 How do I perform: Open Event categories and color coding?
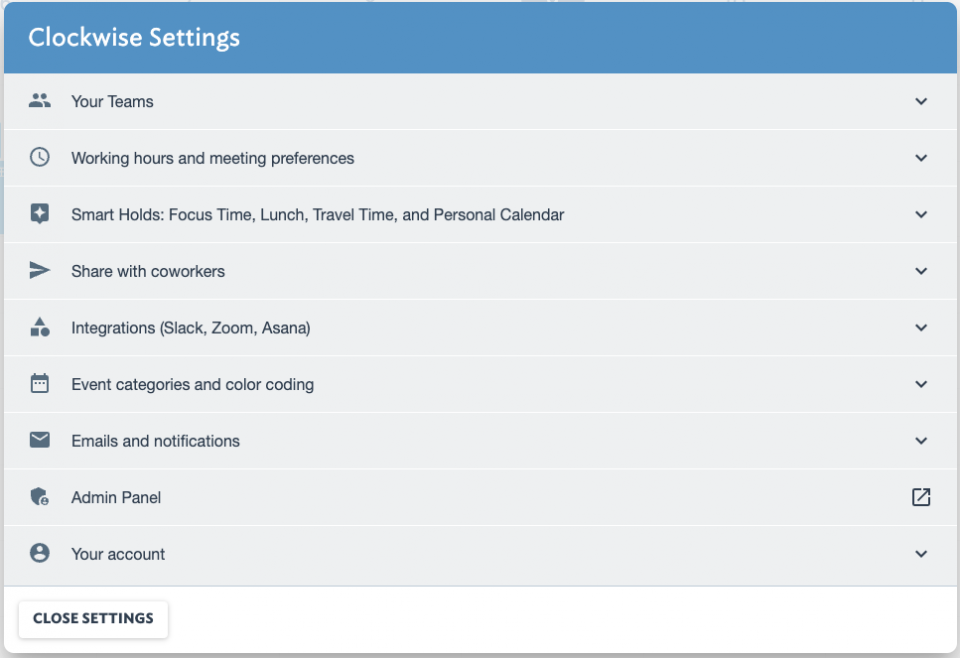pyautogui.click(x=480, y=384)
